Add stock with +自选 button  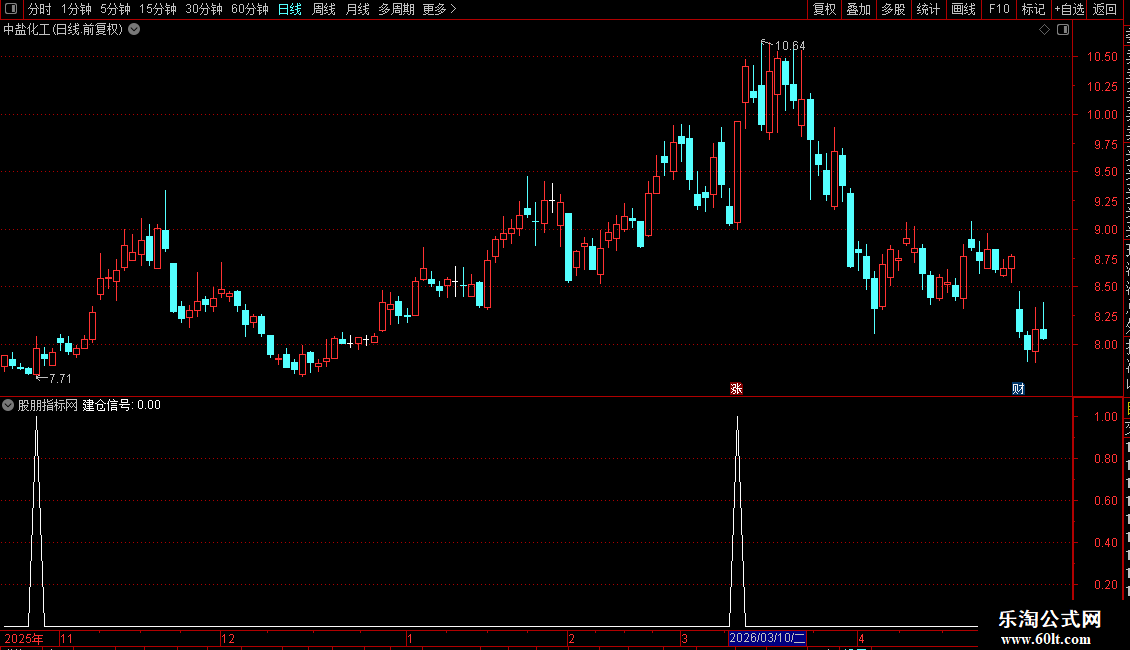[x=1069, y=9]
